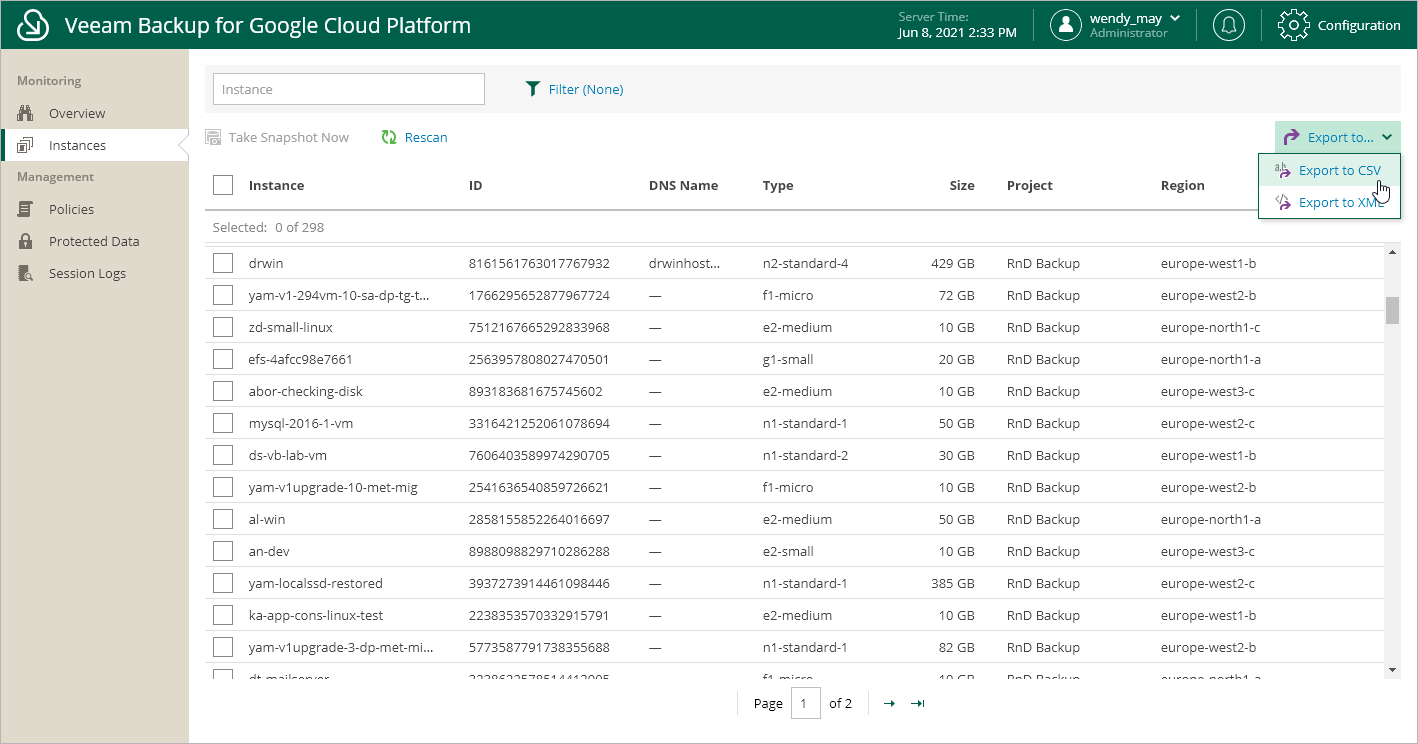
Task: Go to next page arrow
Action: click(x=889, y=704)
